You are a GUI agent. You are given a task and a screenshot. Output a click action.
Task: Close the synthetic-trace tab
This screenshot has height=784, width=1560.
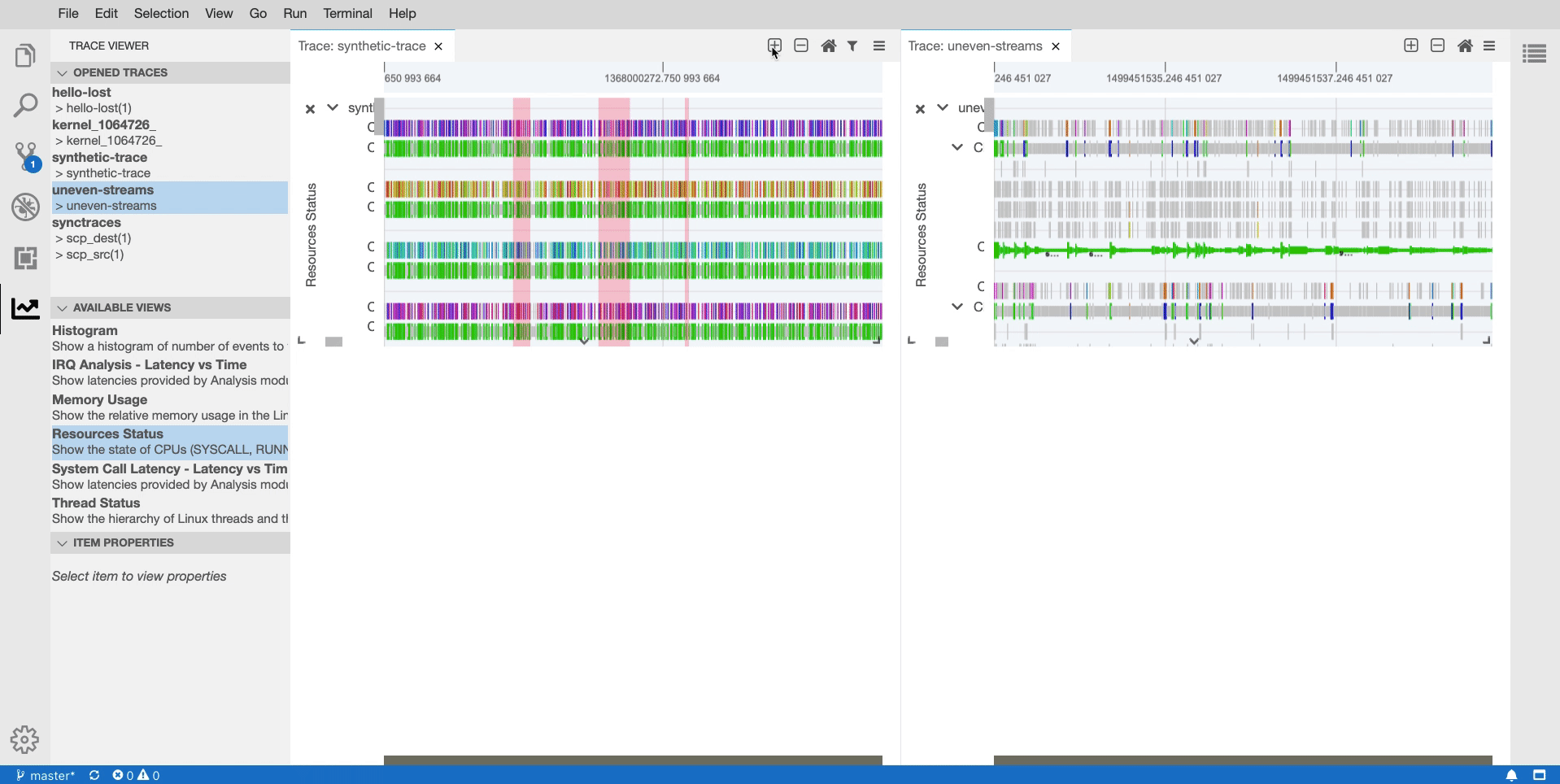click(438, 46)
